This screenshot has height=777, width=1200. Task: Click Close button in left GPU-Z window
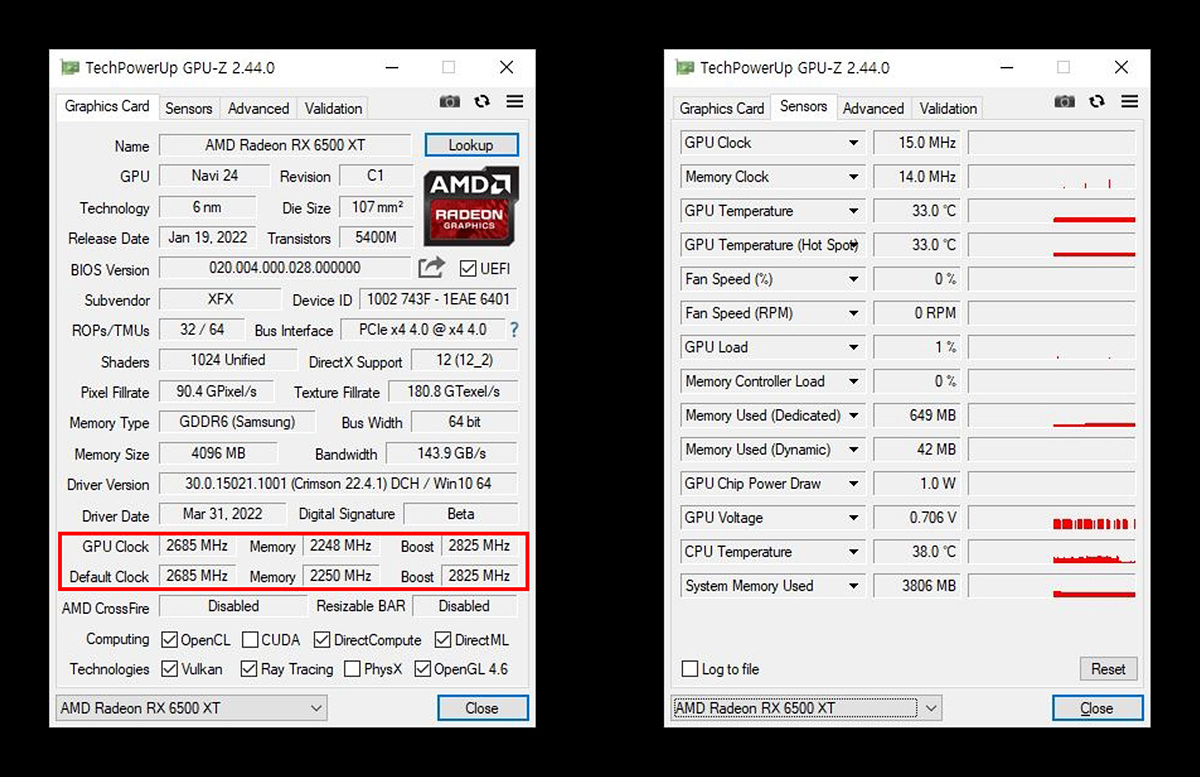(x=482, y=708)
